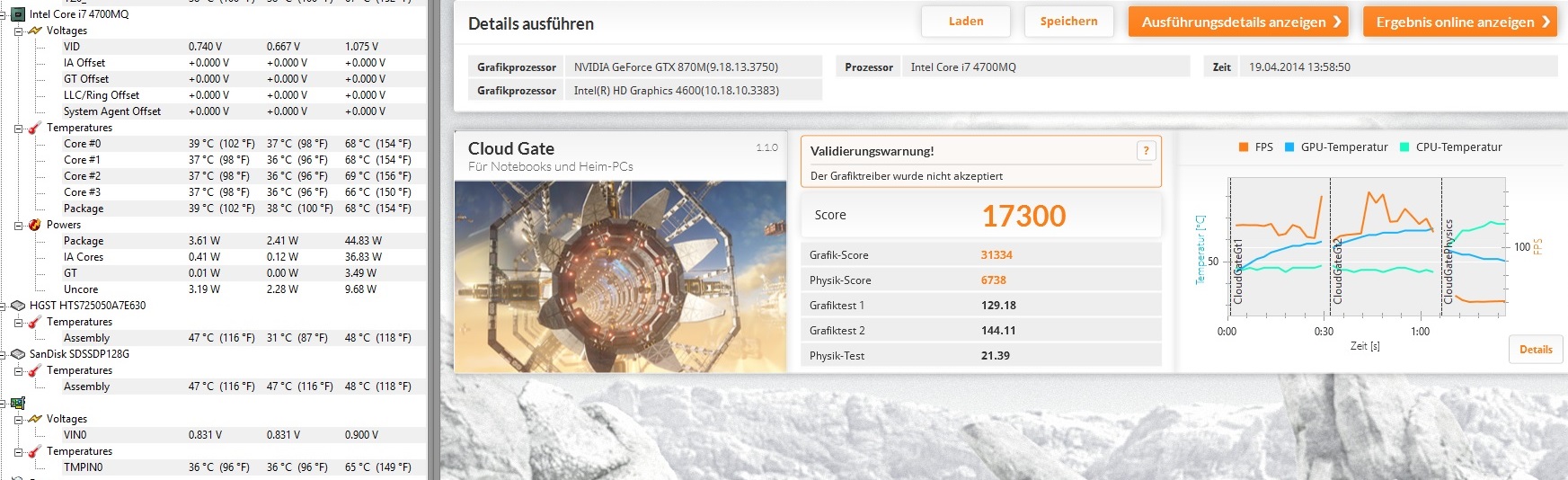Click the Prozessor field Intel Core i7 4700MQ
The image size is (1568, 480).
pyautogui.click(x=1046, y=67)
